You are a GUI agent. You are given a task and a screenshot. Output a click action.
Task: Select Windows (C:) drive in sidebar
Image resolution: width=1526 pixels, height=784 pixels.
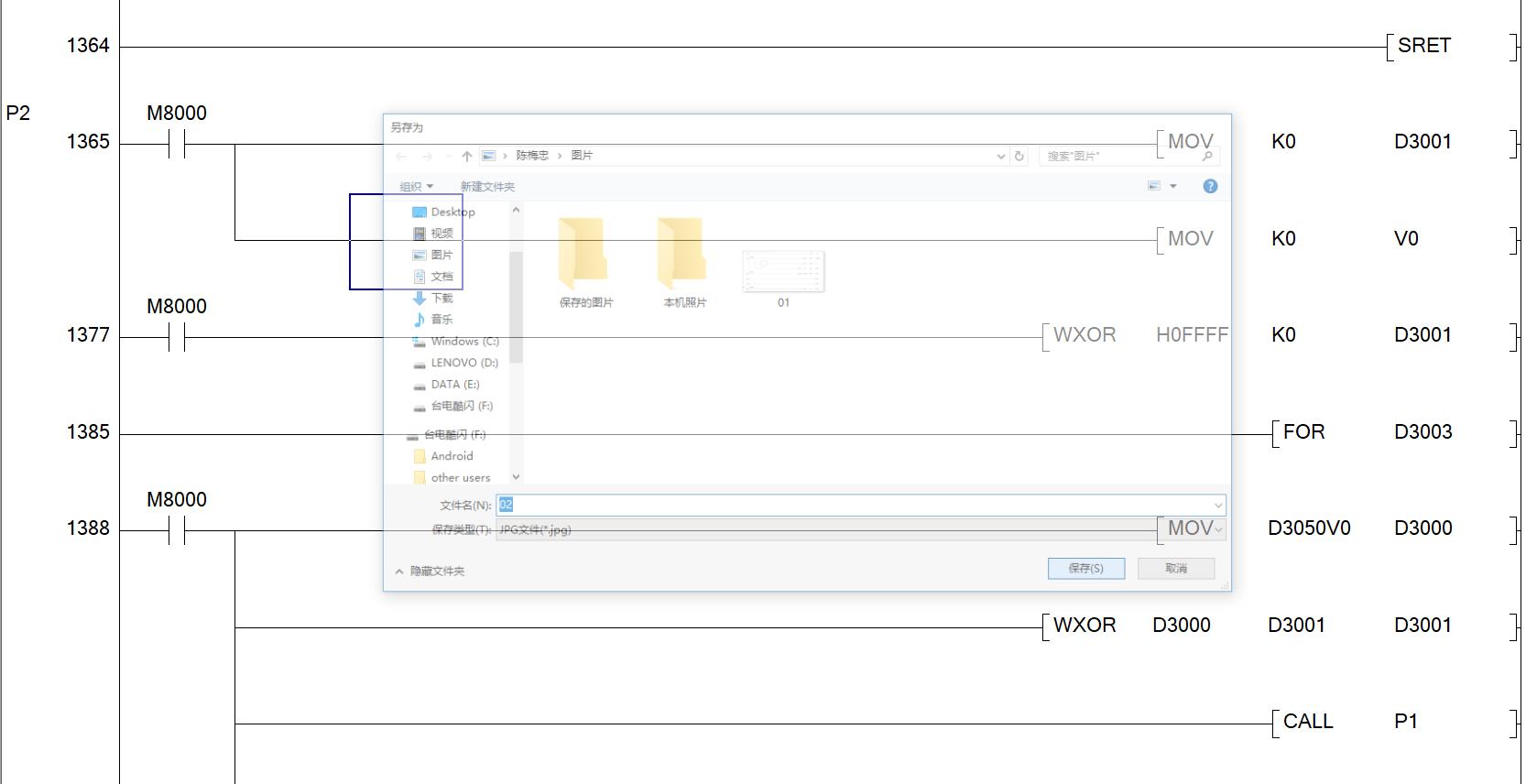click(x=464, y=342)
